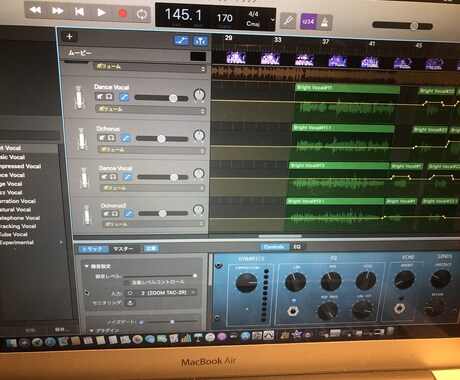Click the plus add-track button
The height and width of the screenshot is (380, 460).
tap(69, 36)
